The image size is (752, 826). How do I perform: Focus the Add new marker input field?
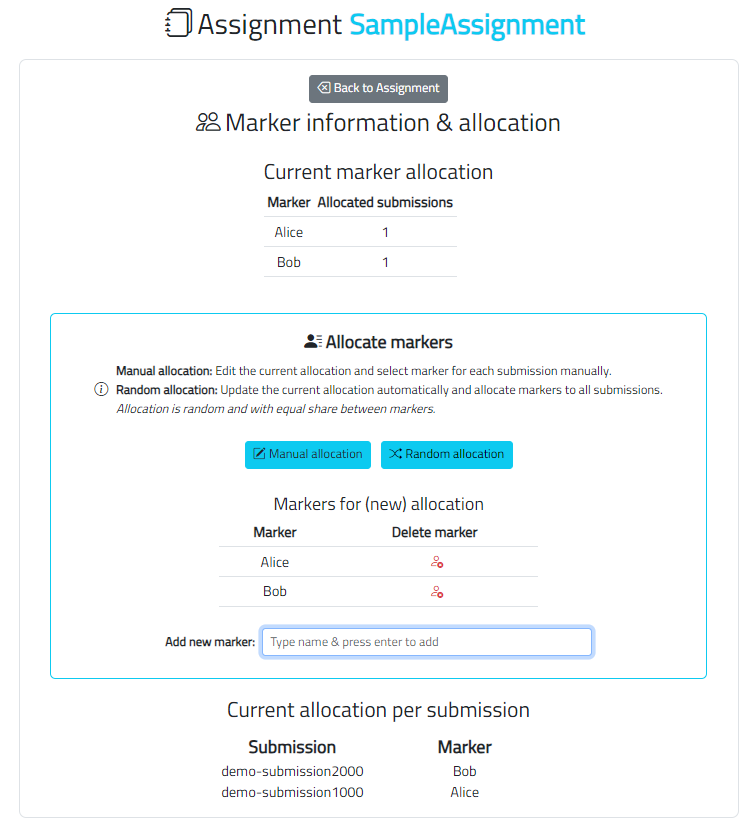(x=427, y=641)
